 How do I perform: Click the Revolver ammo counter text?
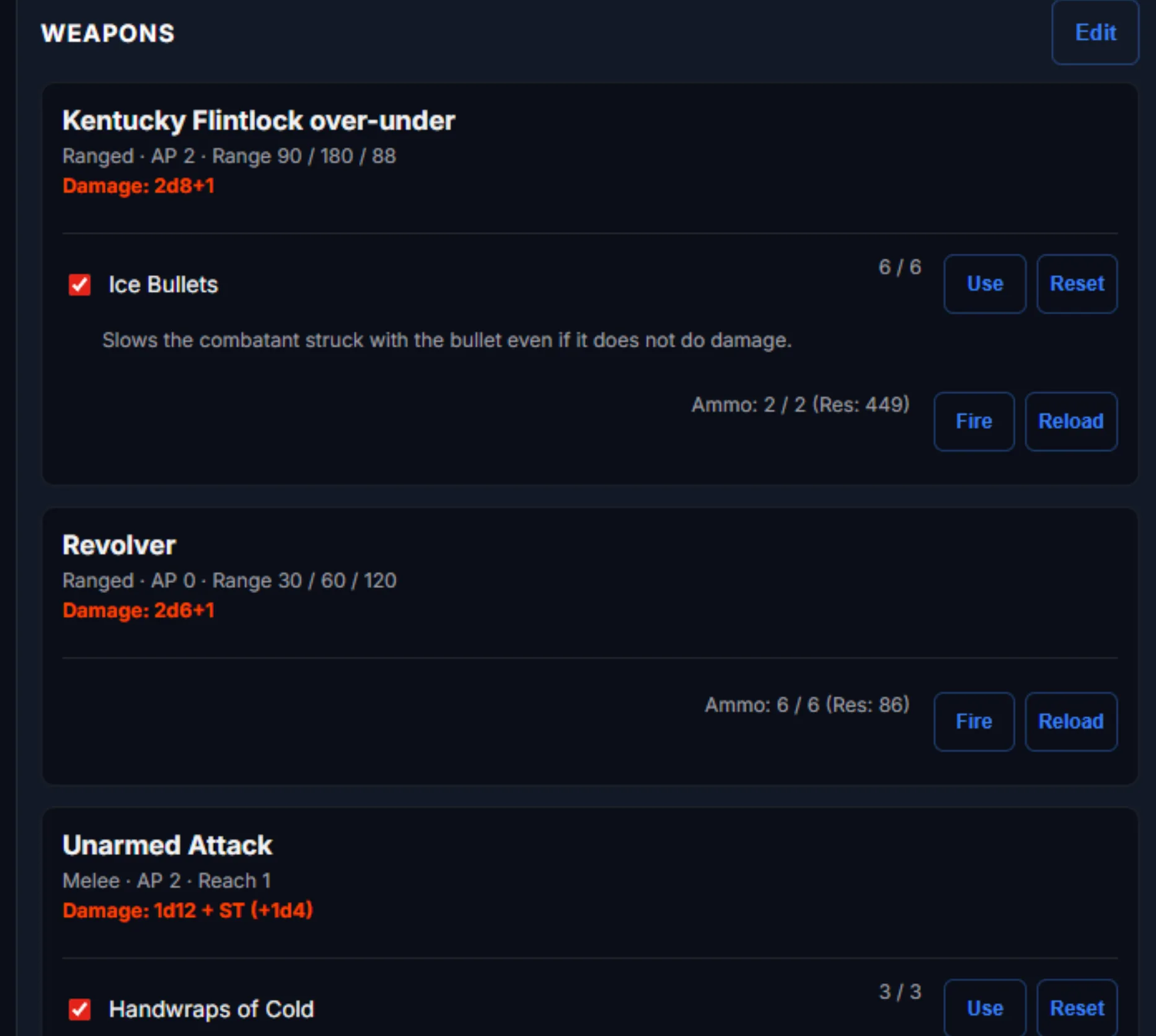[807, 705]
